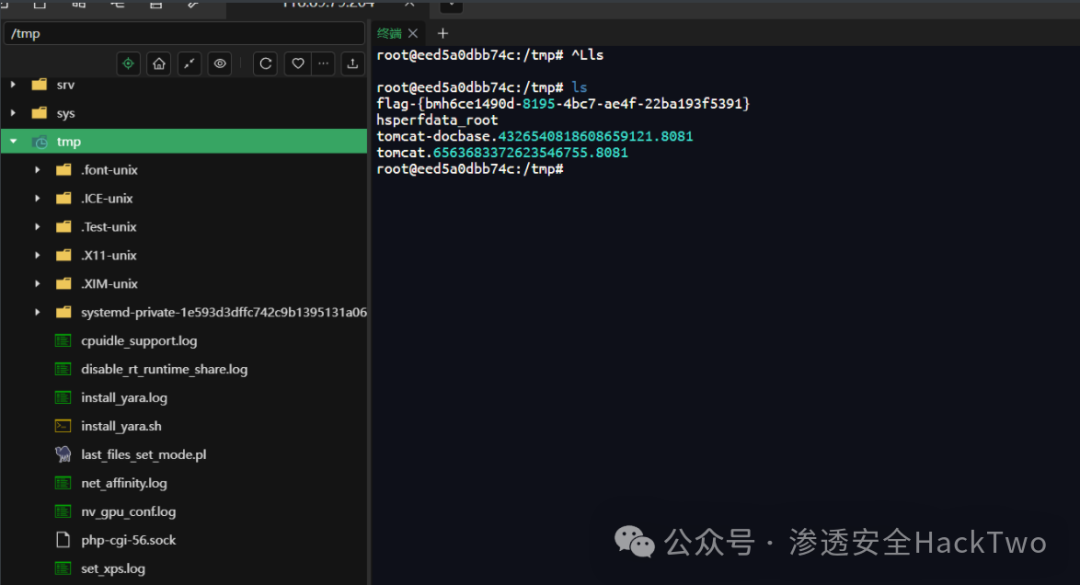1080x585 pixels.
Task: Select file nv_gpu_conf.log
Action: (128, 511)
